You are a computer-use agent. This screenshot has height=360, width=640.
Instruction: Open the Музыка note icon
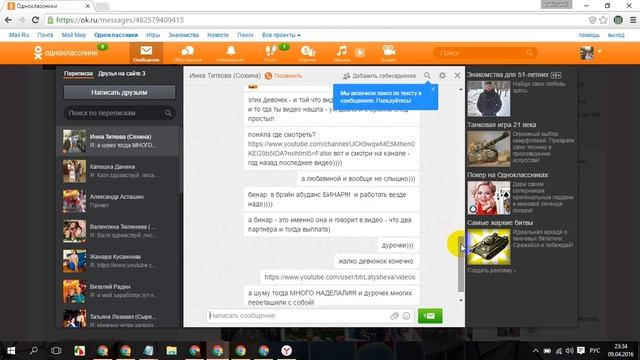pyautogui.click(x=342, y=53)
